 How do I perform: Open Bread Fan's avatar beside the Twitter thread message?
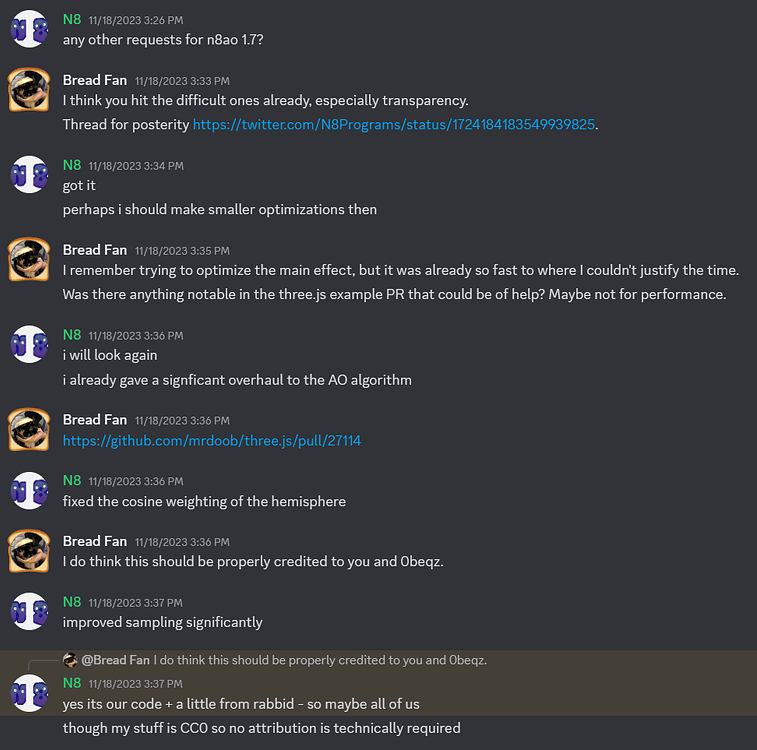pyautogui.click(x=29, y=90)
